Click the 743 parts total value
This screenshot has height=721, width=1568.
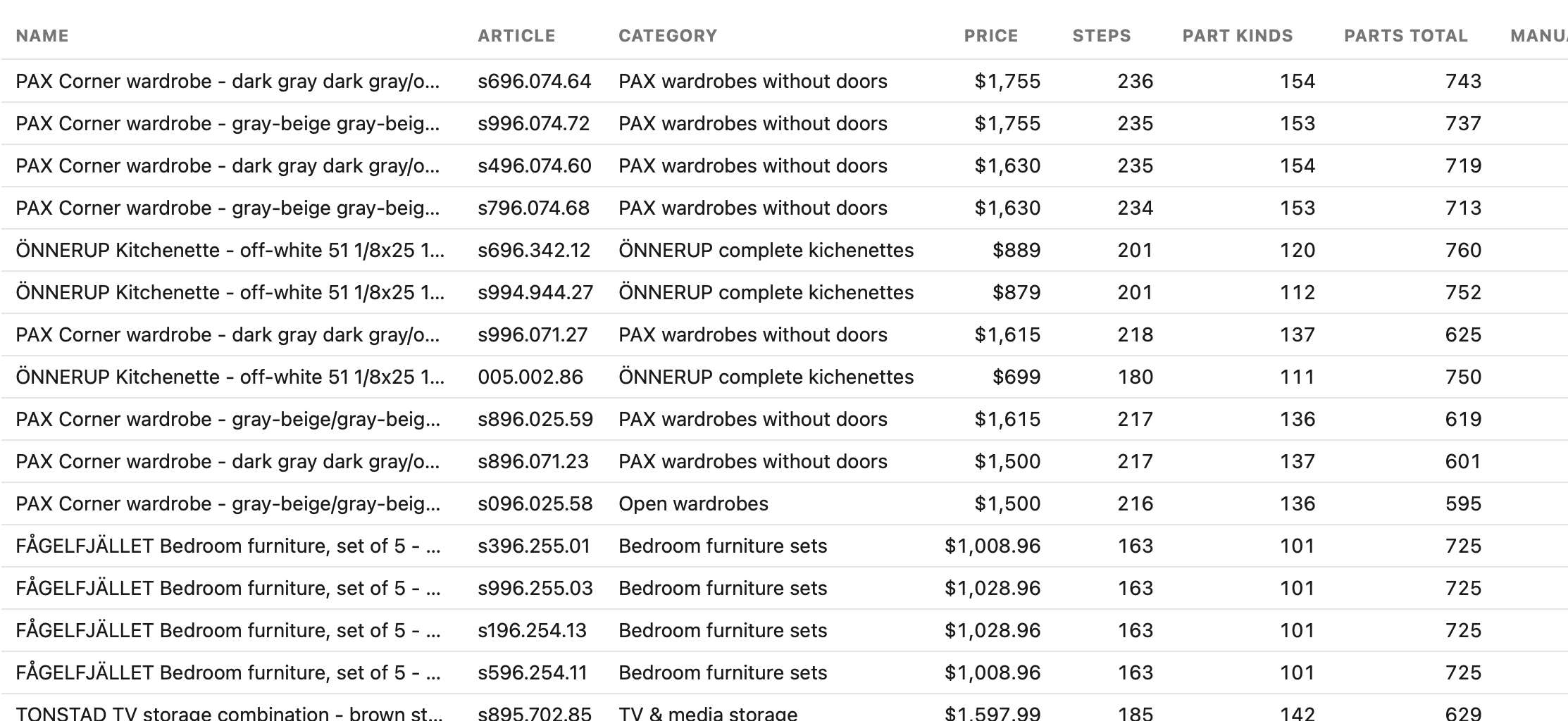(x=1464, y=82)
